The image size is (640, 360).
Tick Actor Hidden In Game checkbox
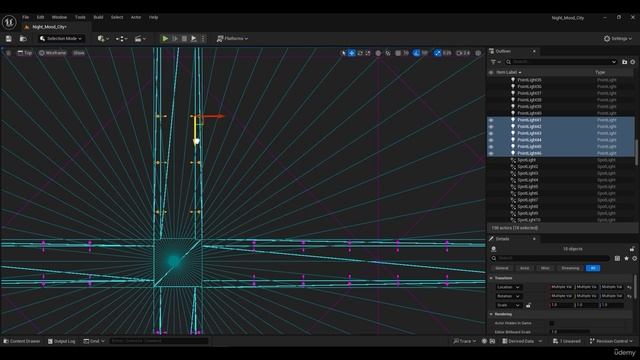[x=552, y=323]
